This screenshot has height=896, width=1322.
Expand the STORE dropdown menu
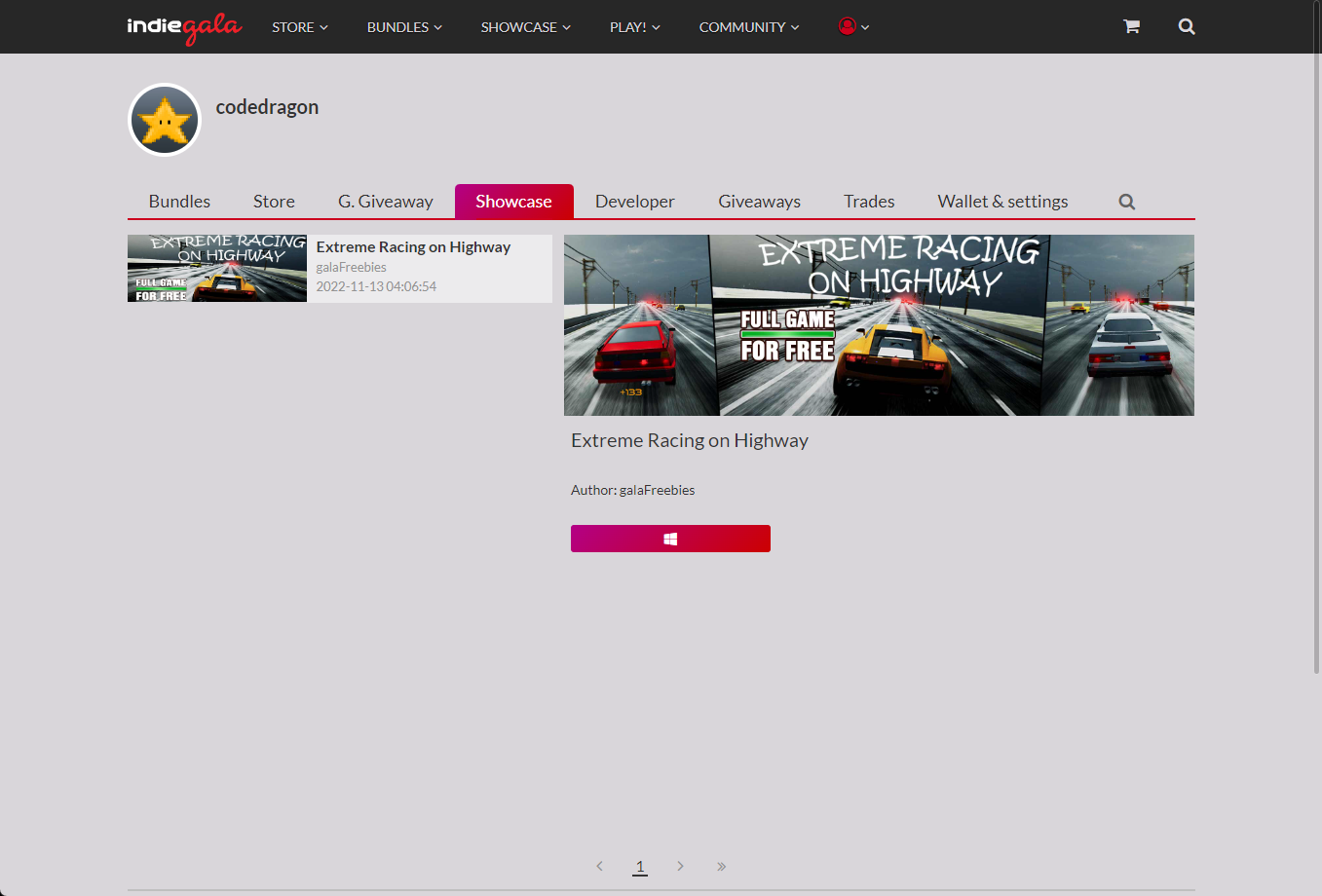300,27
